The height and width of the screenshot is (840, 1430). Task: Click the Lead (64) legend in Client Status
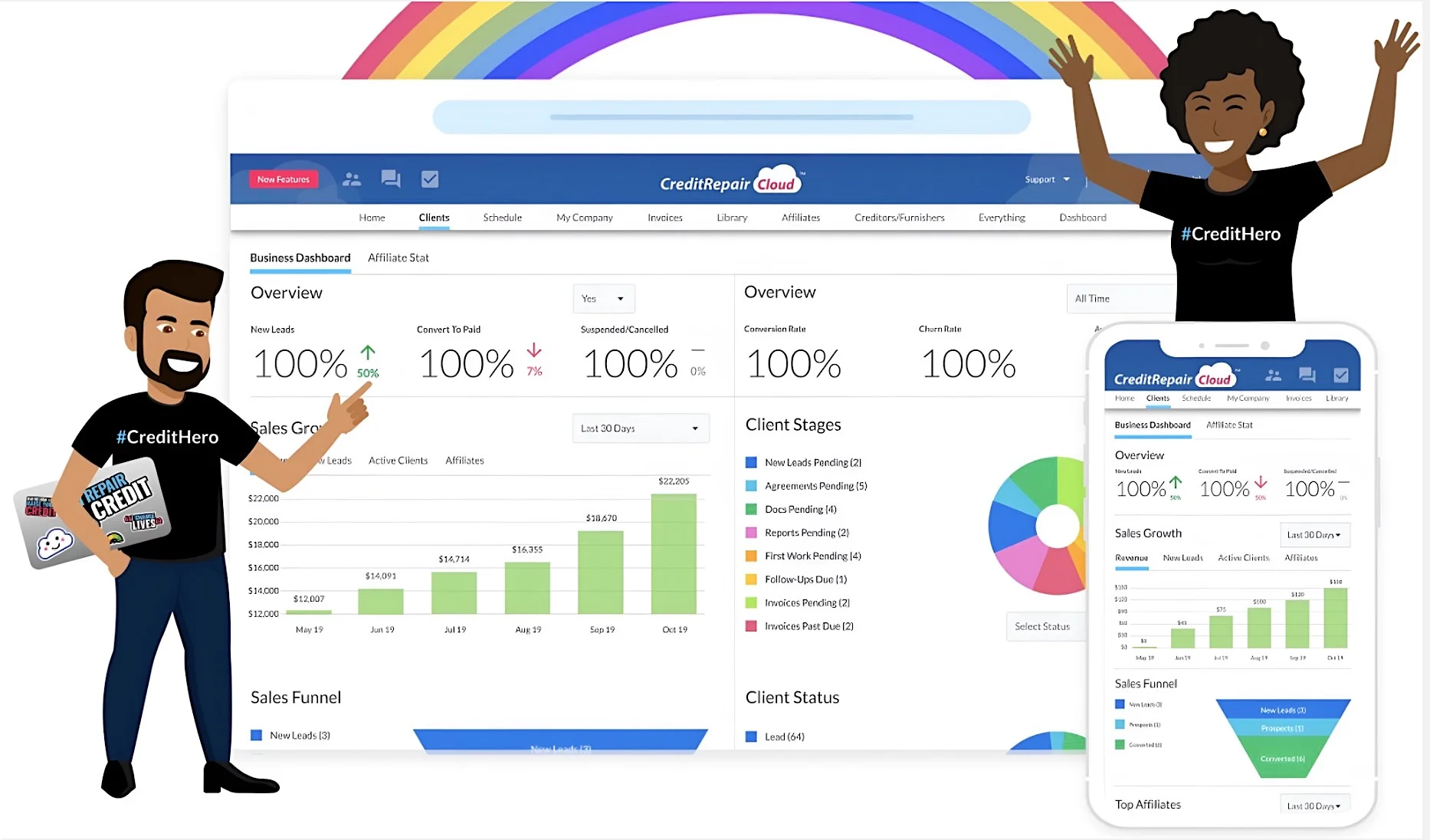pyautogui.click(x=776, y=737)
